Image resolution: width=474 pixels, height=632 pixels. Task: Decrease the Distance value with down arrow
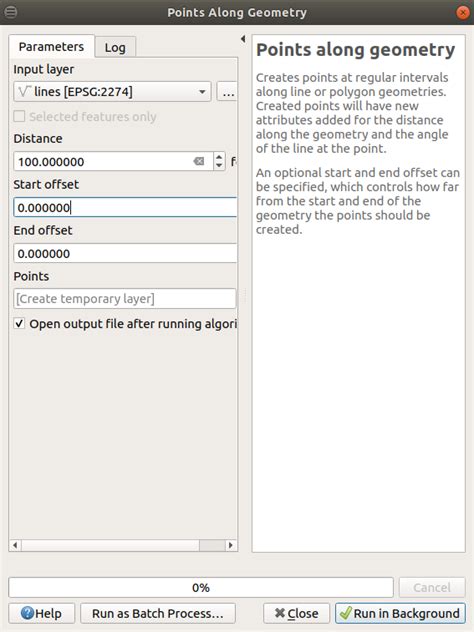219,166
